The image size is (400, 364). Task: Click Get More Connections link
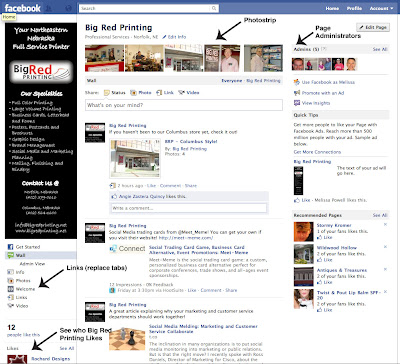(x=317, y=152)
